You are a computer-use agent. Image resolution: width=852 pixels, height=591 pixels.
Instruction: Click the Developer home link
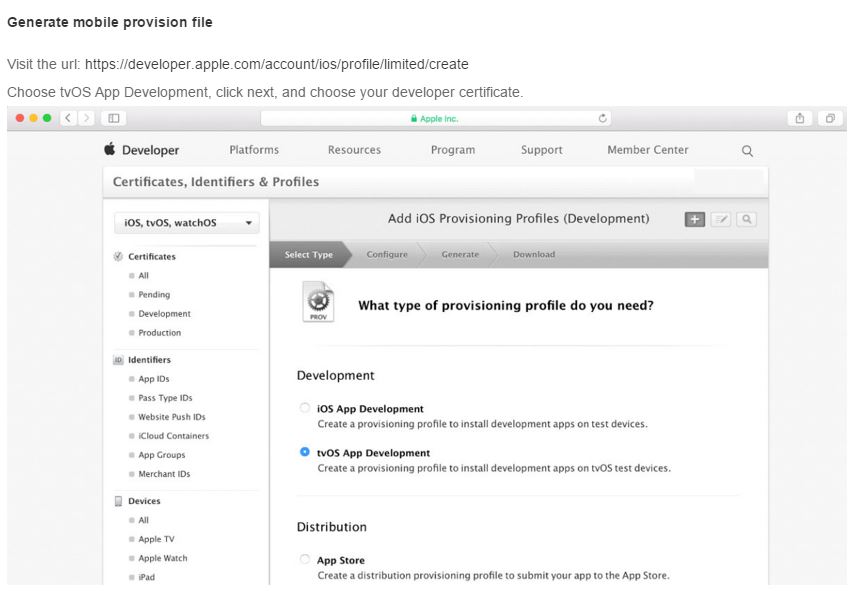tap(151, 150)
